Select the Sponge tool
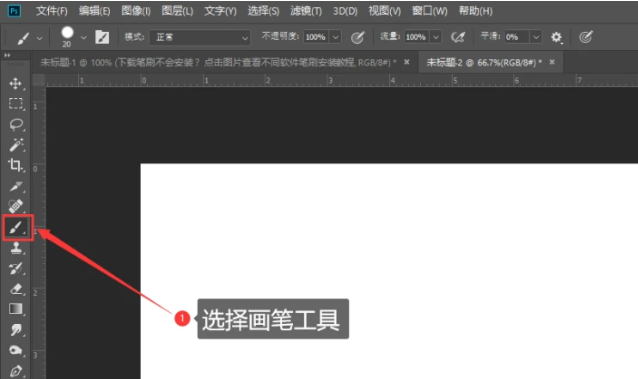The width and height of the screenshot is (638, 379). [15, 350]
